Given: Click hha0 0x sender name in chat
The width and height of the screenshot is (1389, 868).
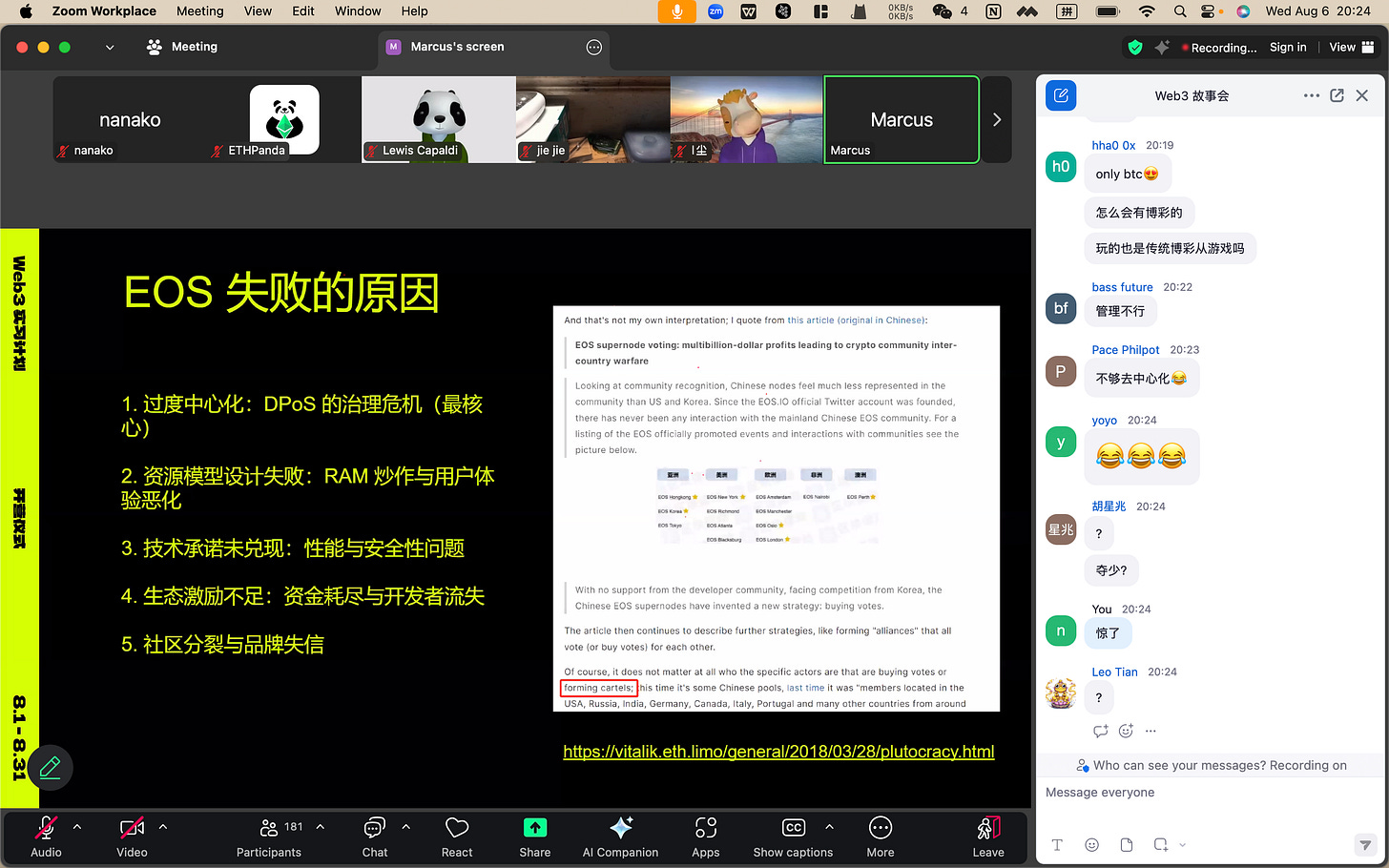Looking at the screenshot, I should (1113, 145).
